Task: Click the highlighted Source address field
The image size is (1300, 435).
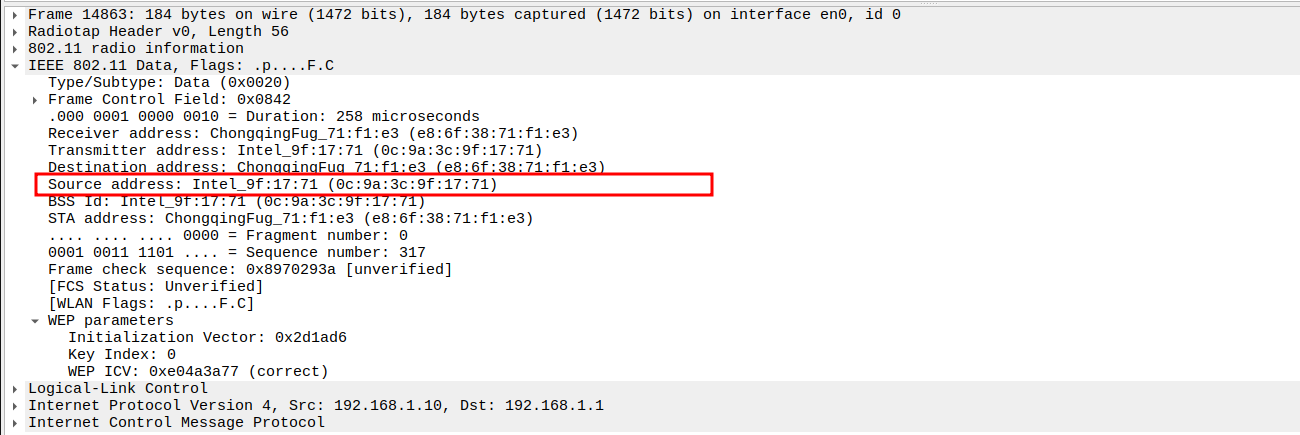Action: point(272,185)
